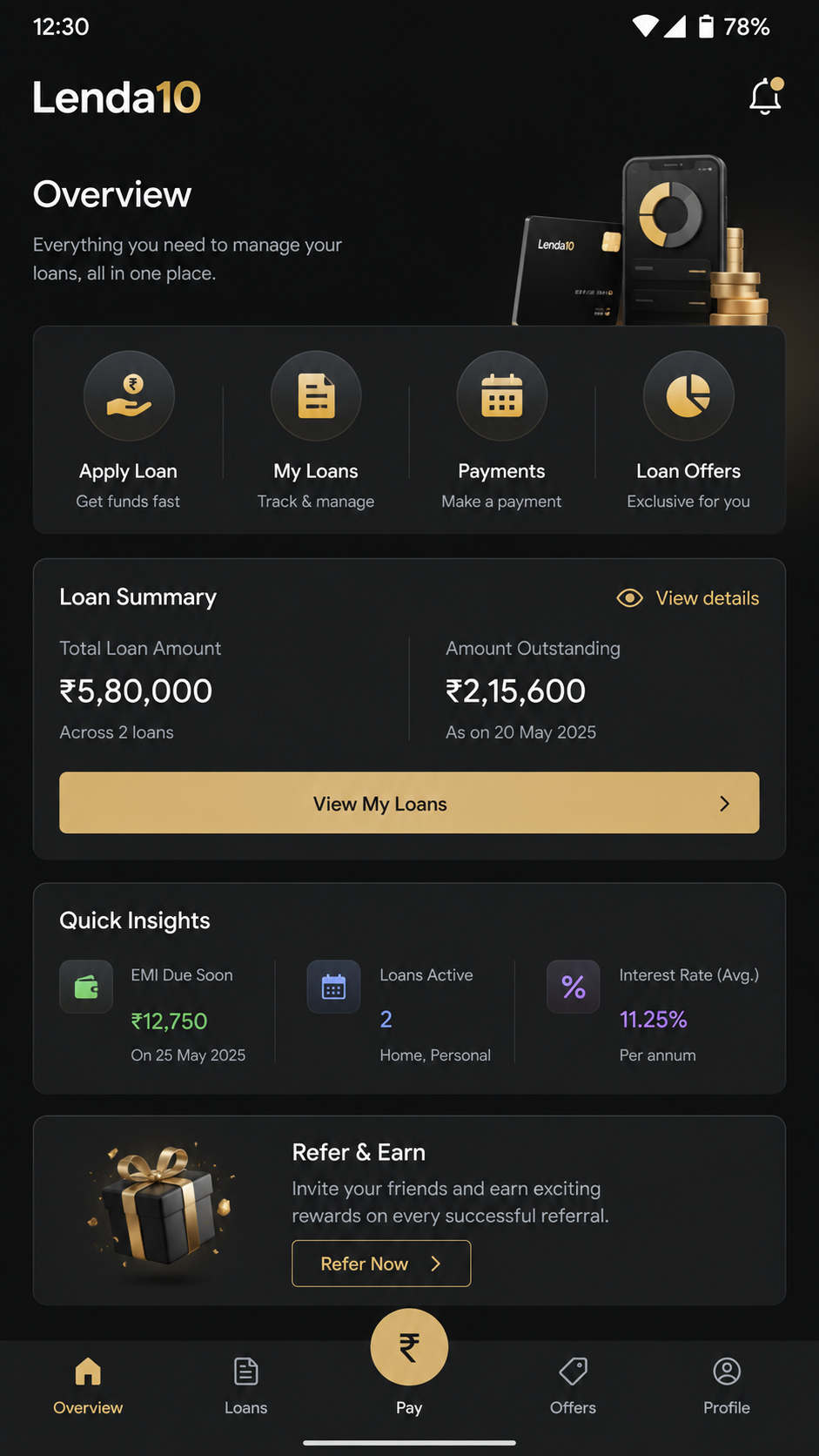Expand via arrow on View My Loans
The height and width of the screenshot is (1456, 819).
point(724,804)
